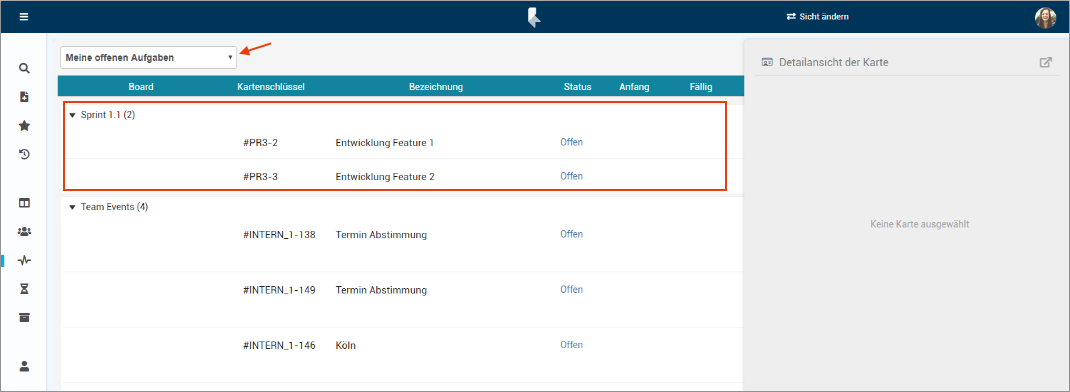This screenshot has width=1070, height=392.
Task: Open the search icon in sidebar
Action: click(24, 68)
